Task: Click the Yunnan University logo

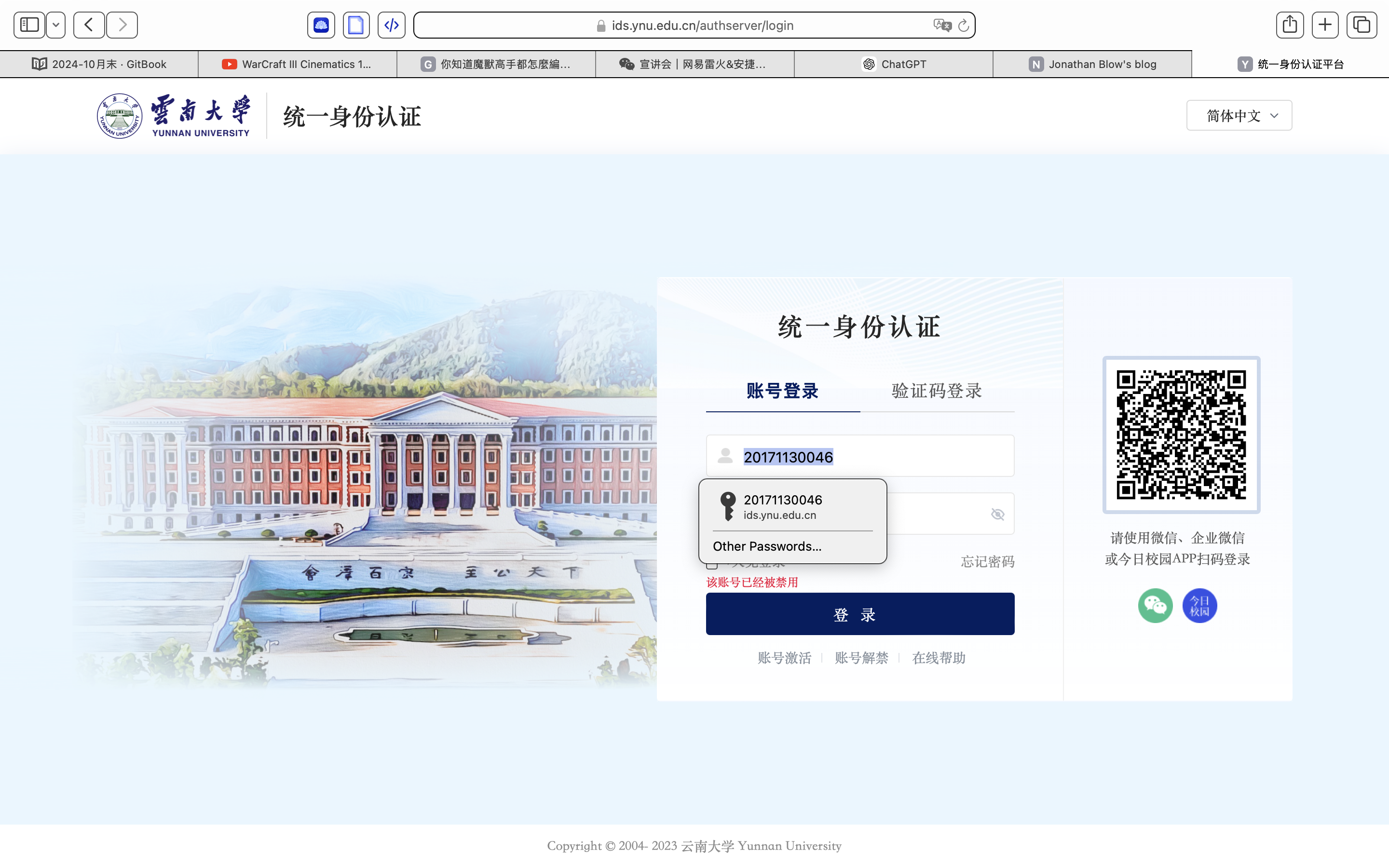Action: [x=173, y=116]
